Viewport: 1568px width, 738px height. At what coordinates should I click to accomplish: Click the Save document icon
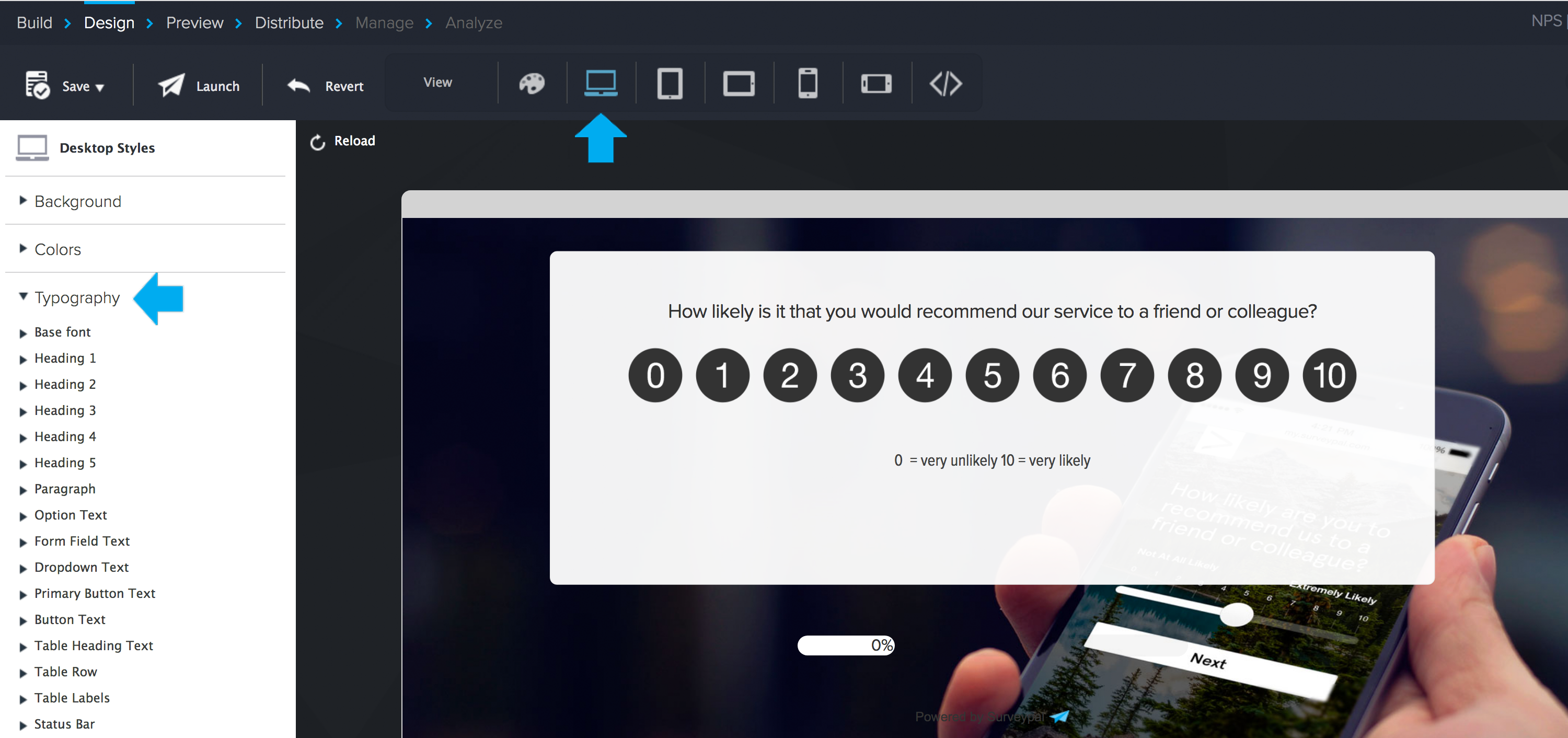(37, 85)
